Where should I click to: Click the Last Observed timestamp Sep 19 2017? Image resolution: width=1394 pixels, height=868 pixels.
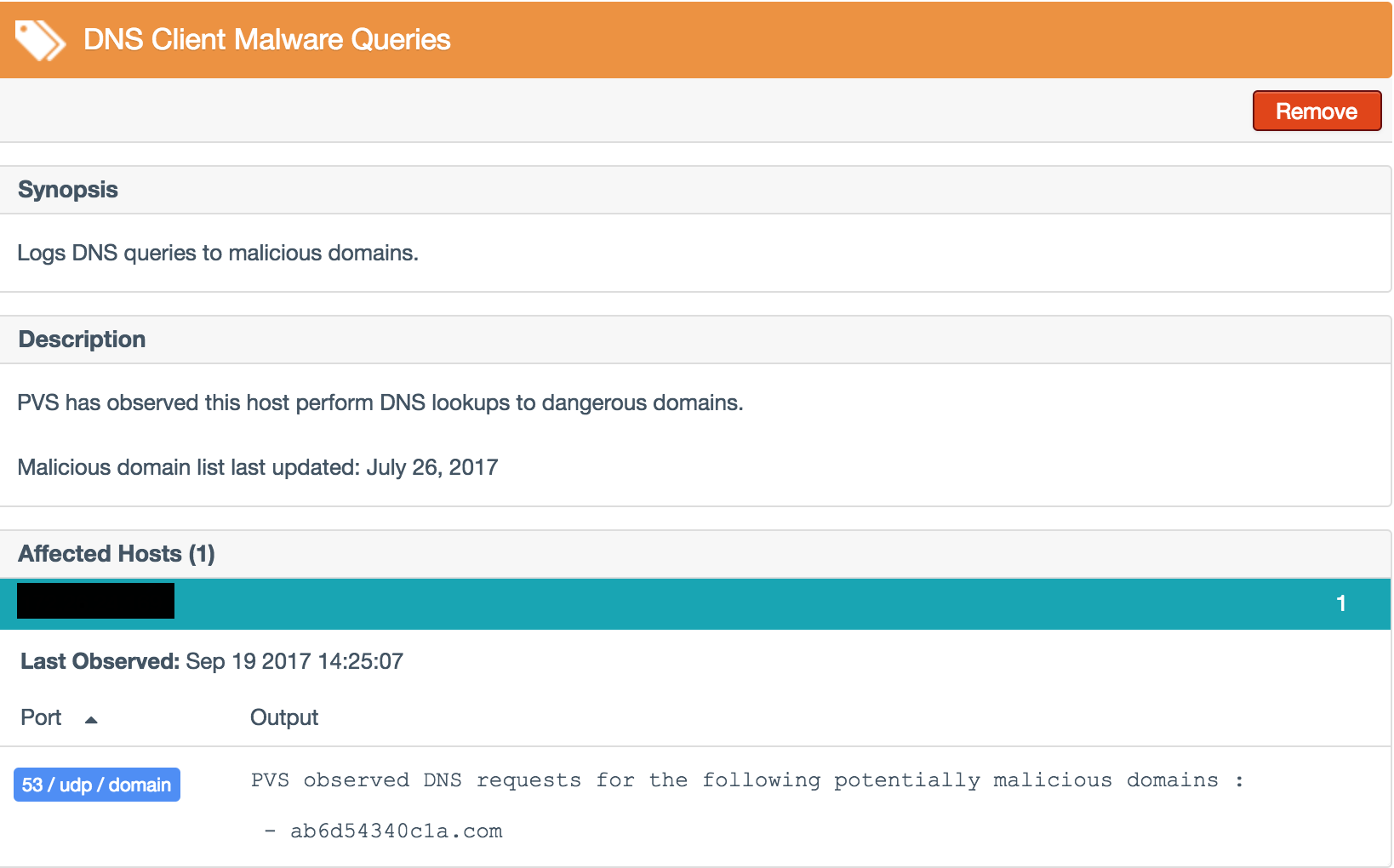point(294,661)
